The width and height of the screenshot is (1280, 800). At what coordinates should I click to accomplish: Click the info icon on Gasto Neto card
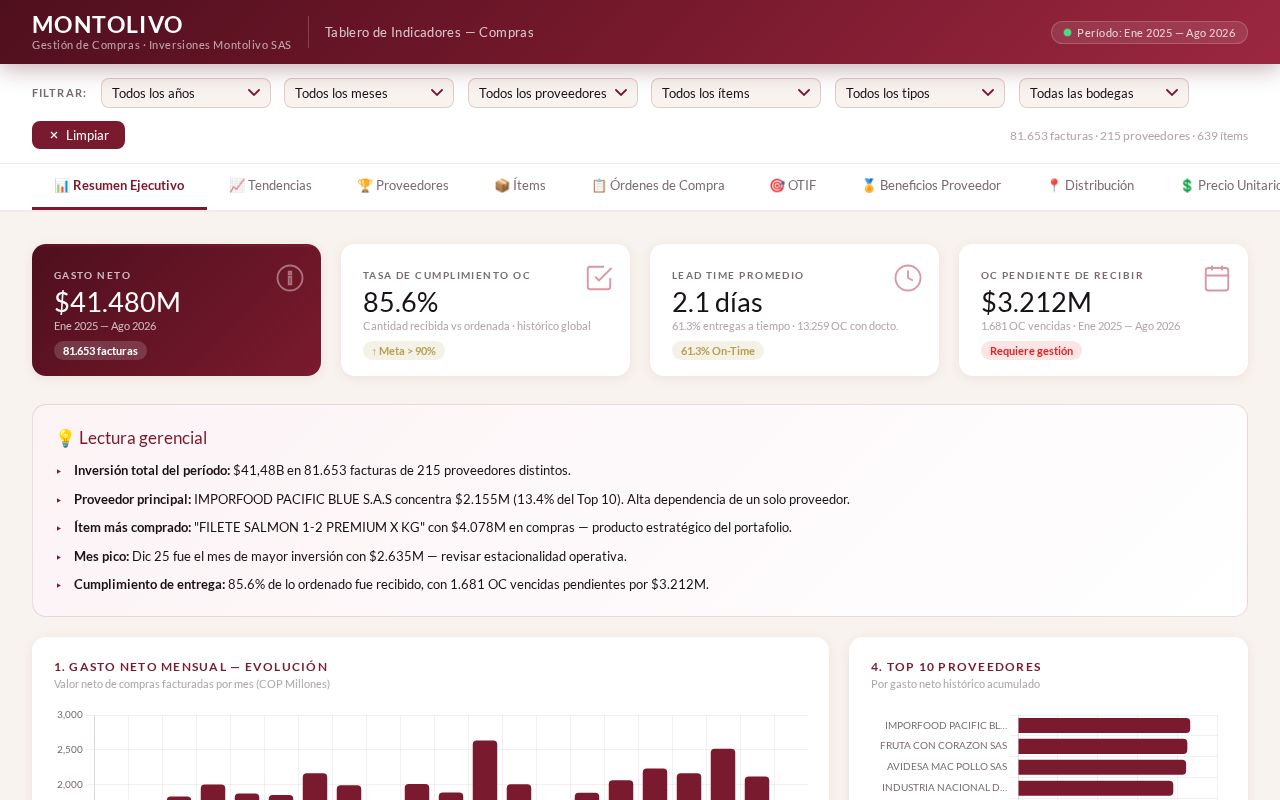click(290, 278)
